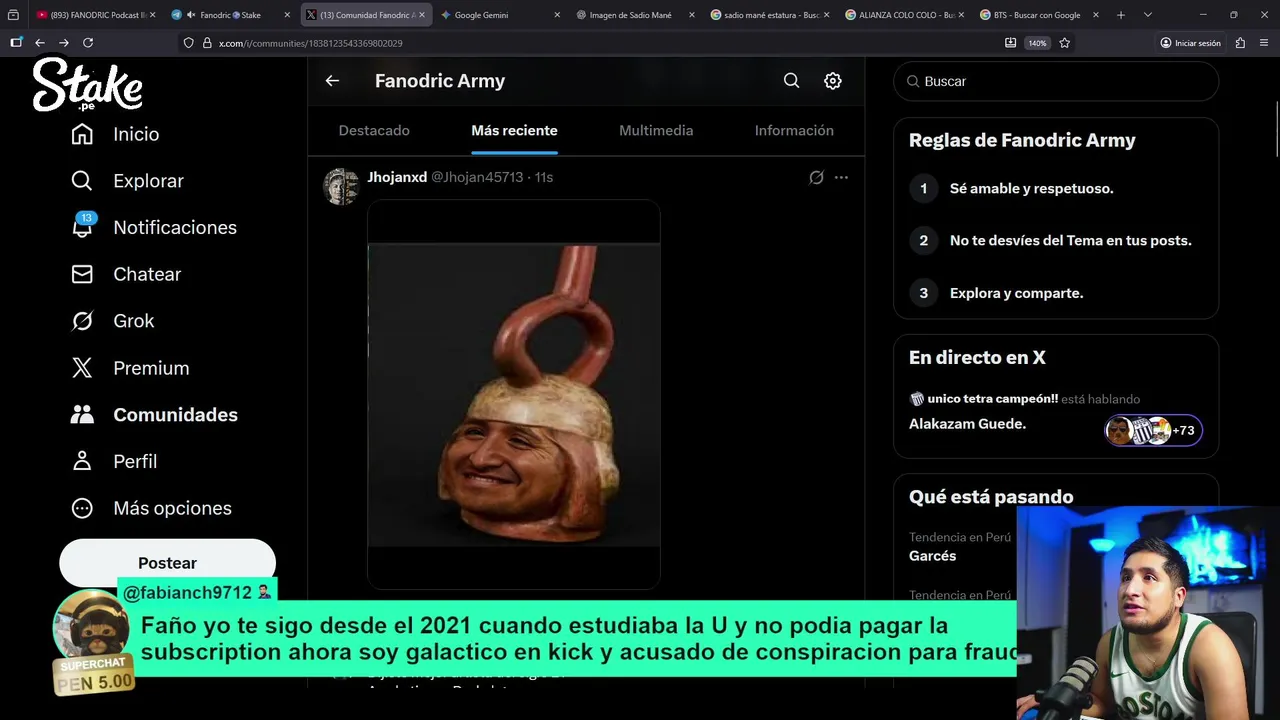
Task: Click the +73 listeners avatar group
Action: [x=1153, y=431]
